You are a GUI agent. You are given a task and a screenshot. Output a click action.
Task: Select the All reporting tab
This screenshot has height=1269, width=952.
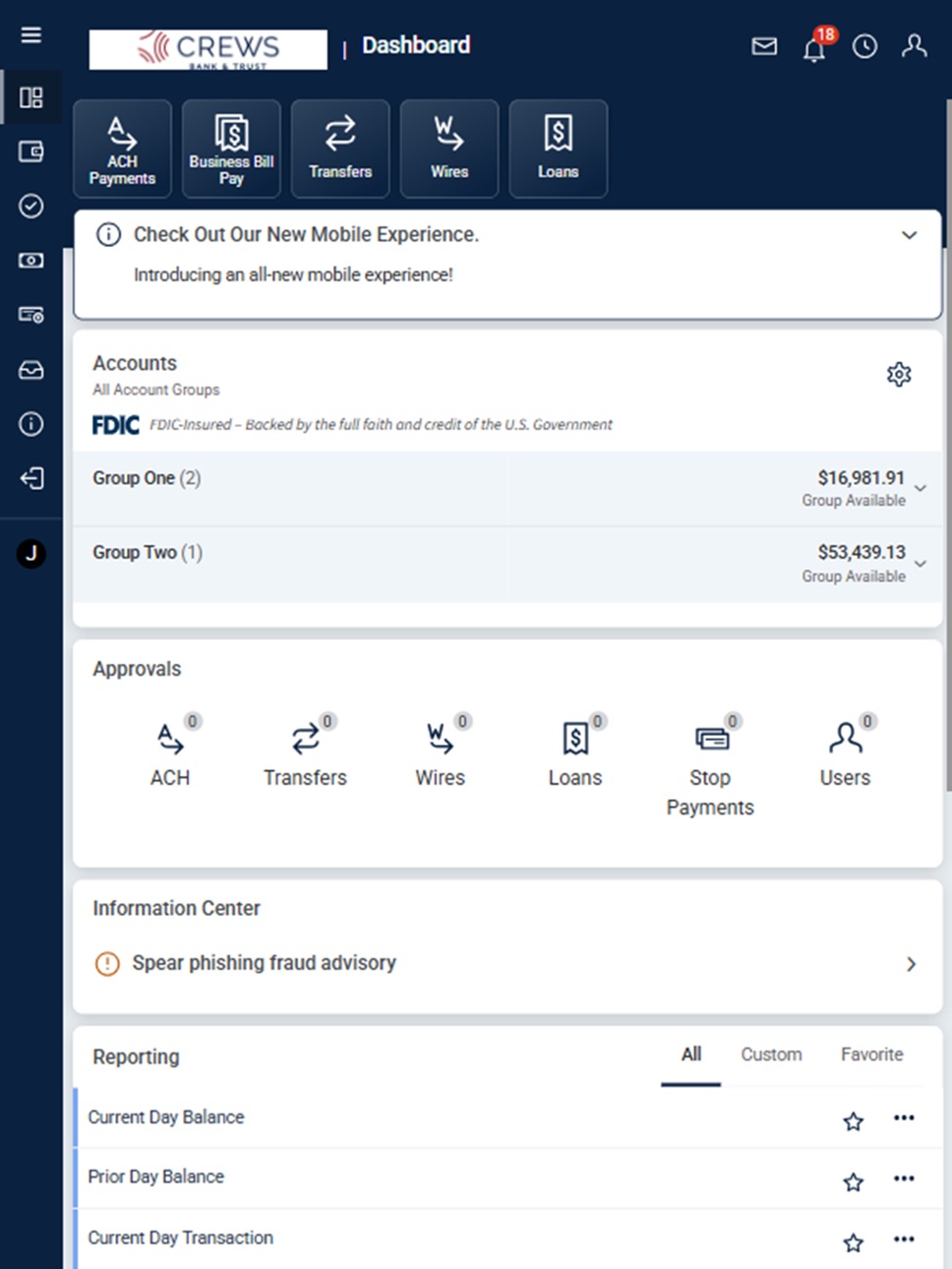click(691, 1055)
